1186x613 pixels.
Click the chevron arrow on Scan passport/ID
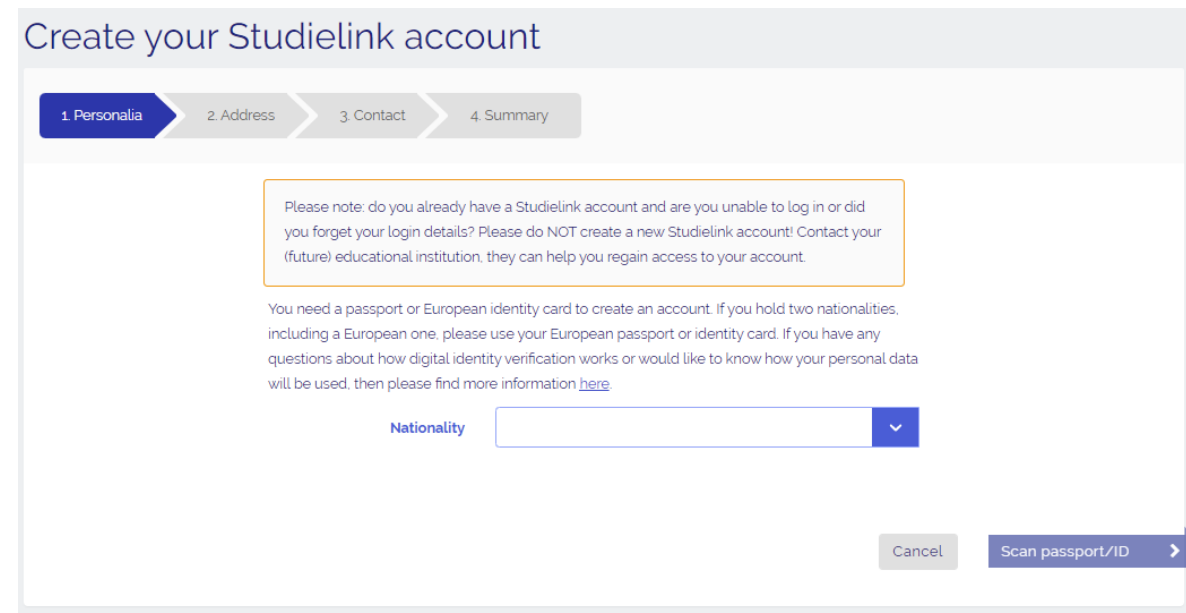[1173, 551]
